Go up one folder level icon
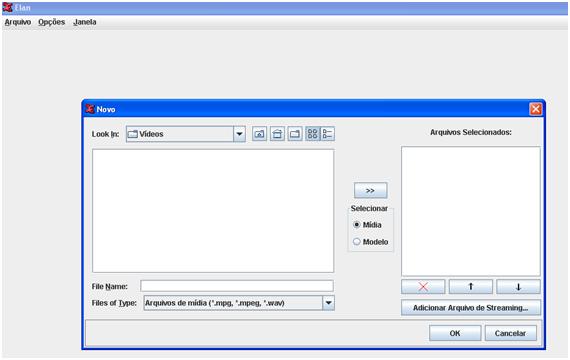Image resolution: width=570 pixels, height=360 pixels. tap(259, 134)
